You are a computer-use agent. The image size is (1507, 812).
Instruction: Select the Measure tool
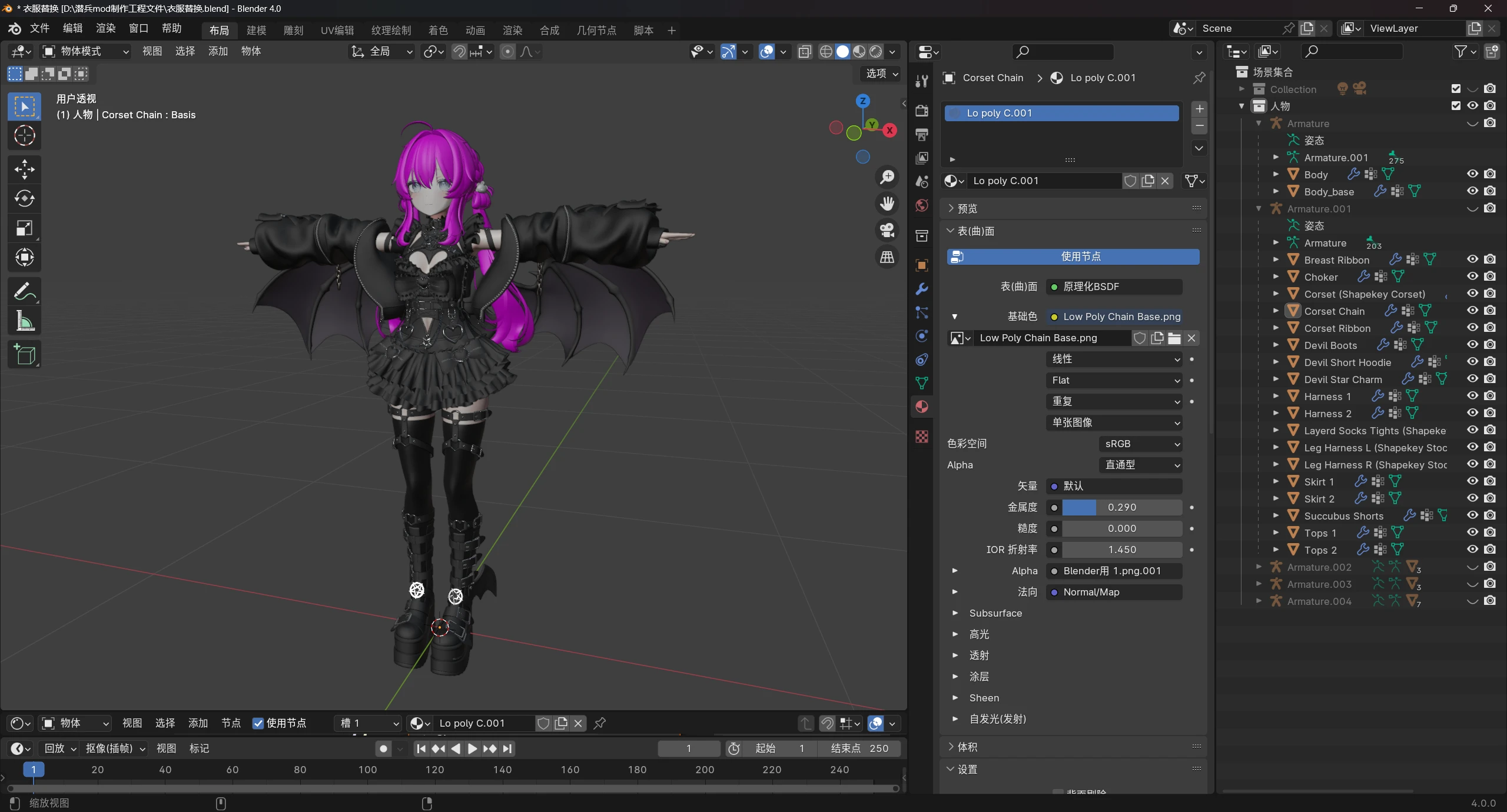(24, 321)
